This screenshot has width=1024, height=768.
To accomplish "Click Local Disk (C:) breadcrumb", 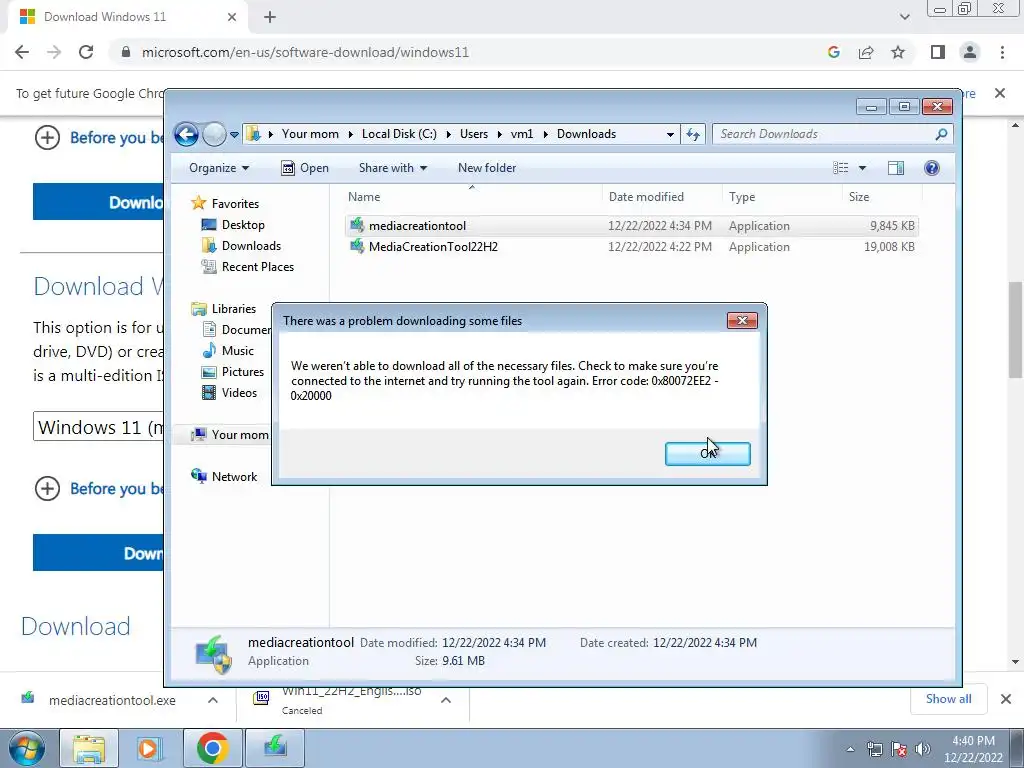I will pos(399,134).
